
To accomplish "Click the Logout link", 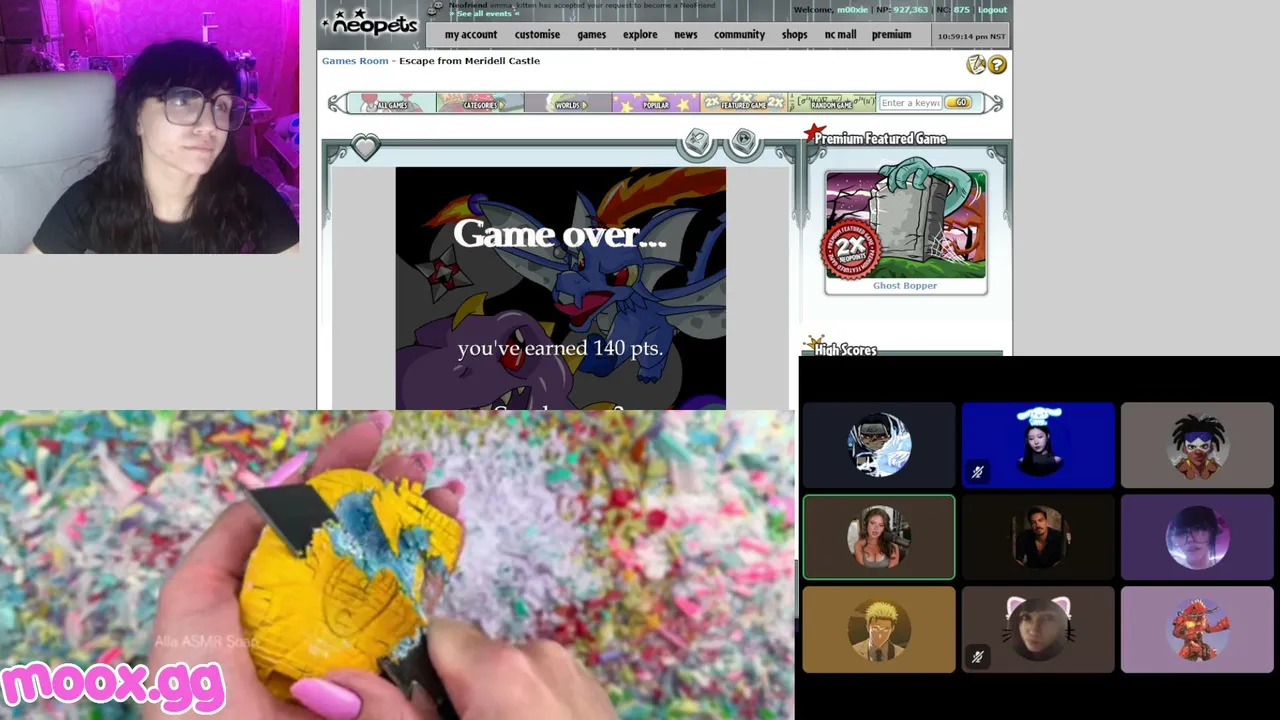I will pyautogui.click(x=992, y=10).
